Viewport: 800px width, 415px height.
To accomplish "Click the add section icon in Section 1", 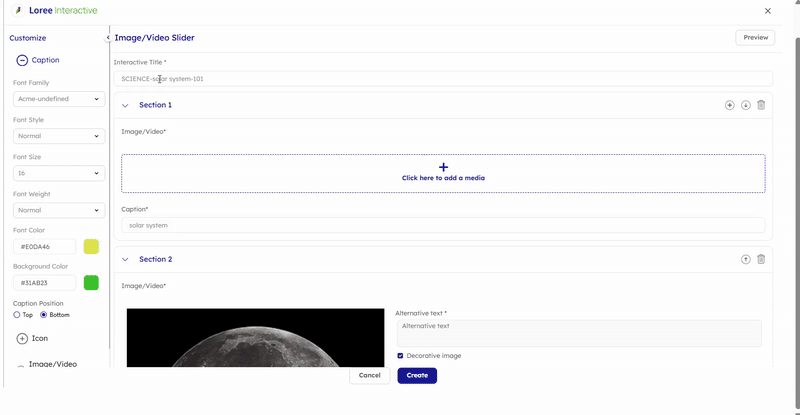I will tap(730, 105).
